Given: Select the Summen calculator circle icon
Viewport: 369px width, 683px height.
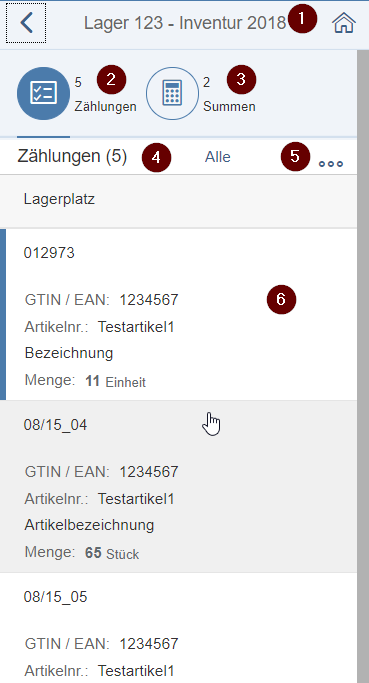Looking at the screenshot, I should click(172, 93).
